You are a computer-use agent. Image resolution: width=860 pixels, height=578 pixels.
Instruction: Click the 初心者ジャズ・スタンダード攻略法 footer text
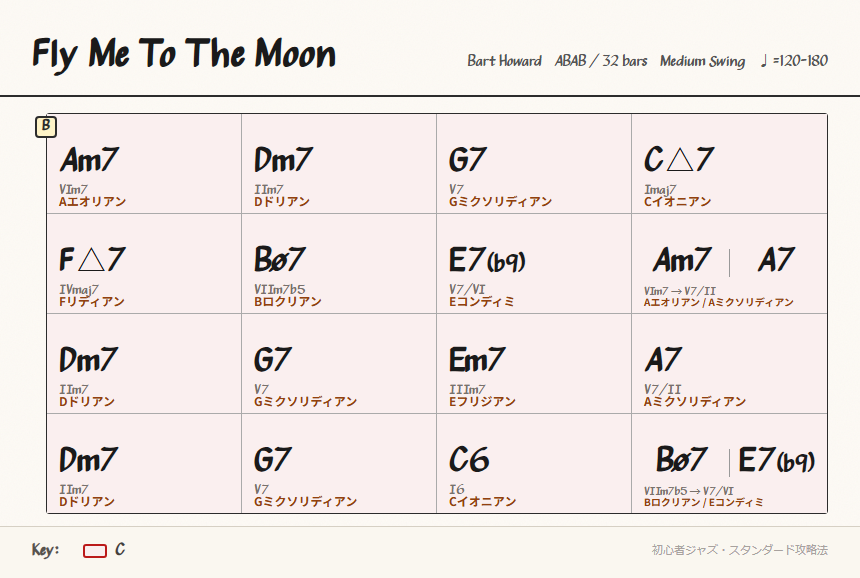click(740, 550)
